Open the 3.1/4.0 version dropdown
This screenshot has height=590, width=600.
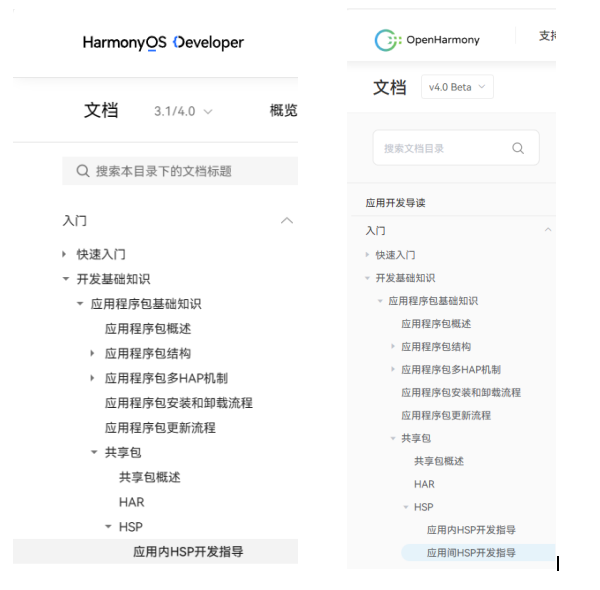click(183, 111)
